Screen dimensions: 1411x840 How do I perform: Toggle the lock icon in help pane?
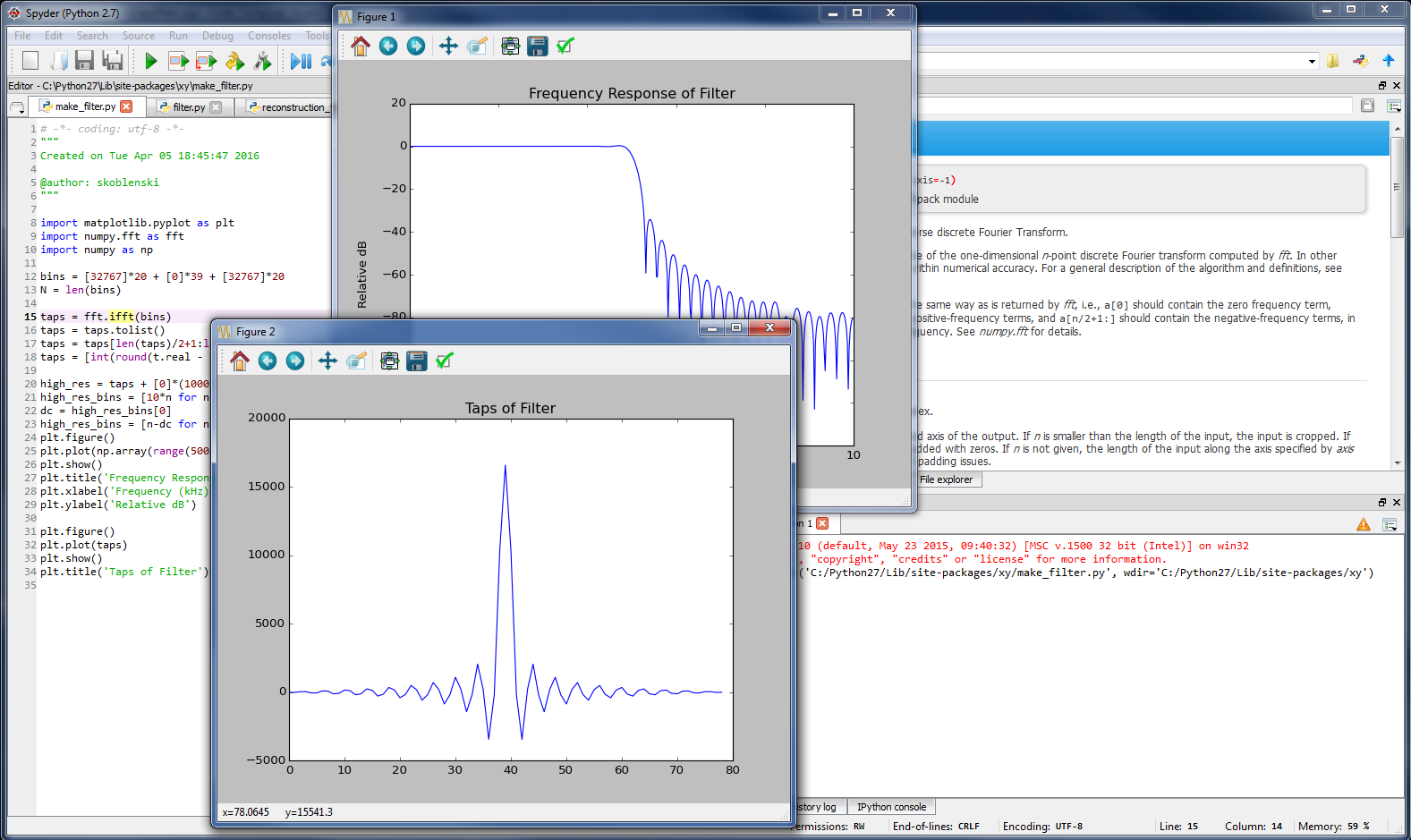pos(1367,106)
